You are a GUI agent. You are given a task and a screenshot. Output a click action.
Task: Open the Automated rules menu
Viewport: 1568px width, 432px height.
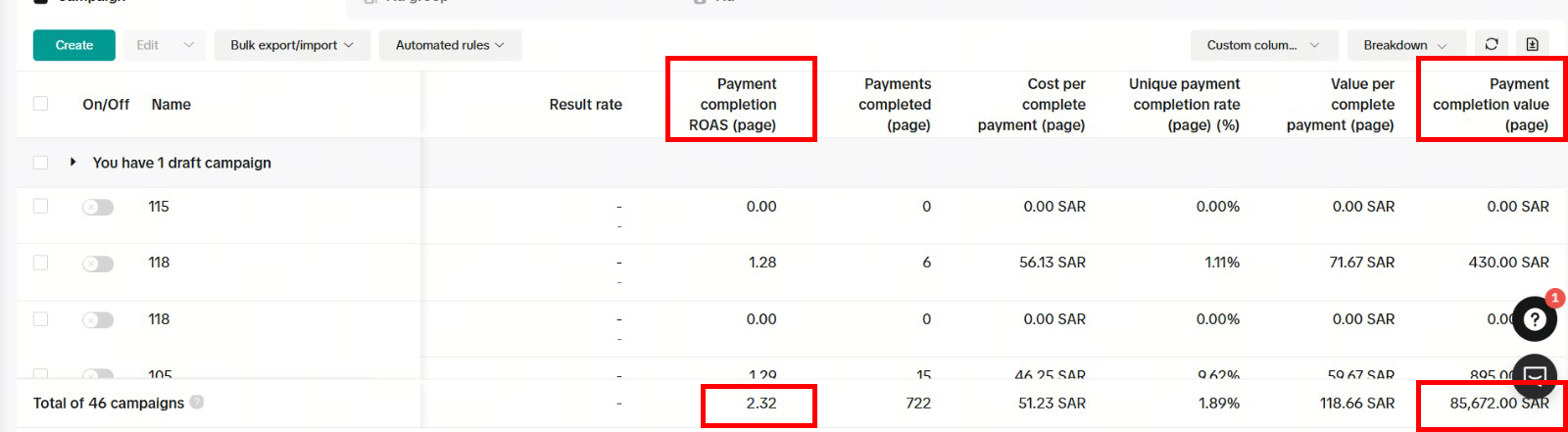(x=450, y=45)
